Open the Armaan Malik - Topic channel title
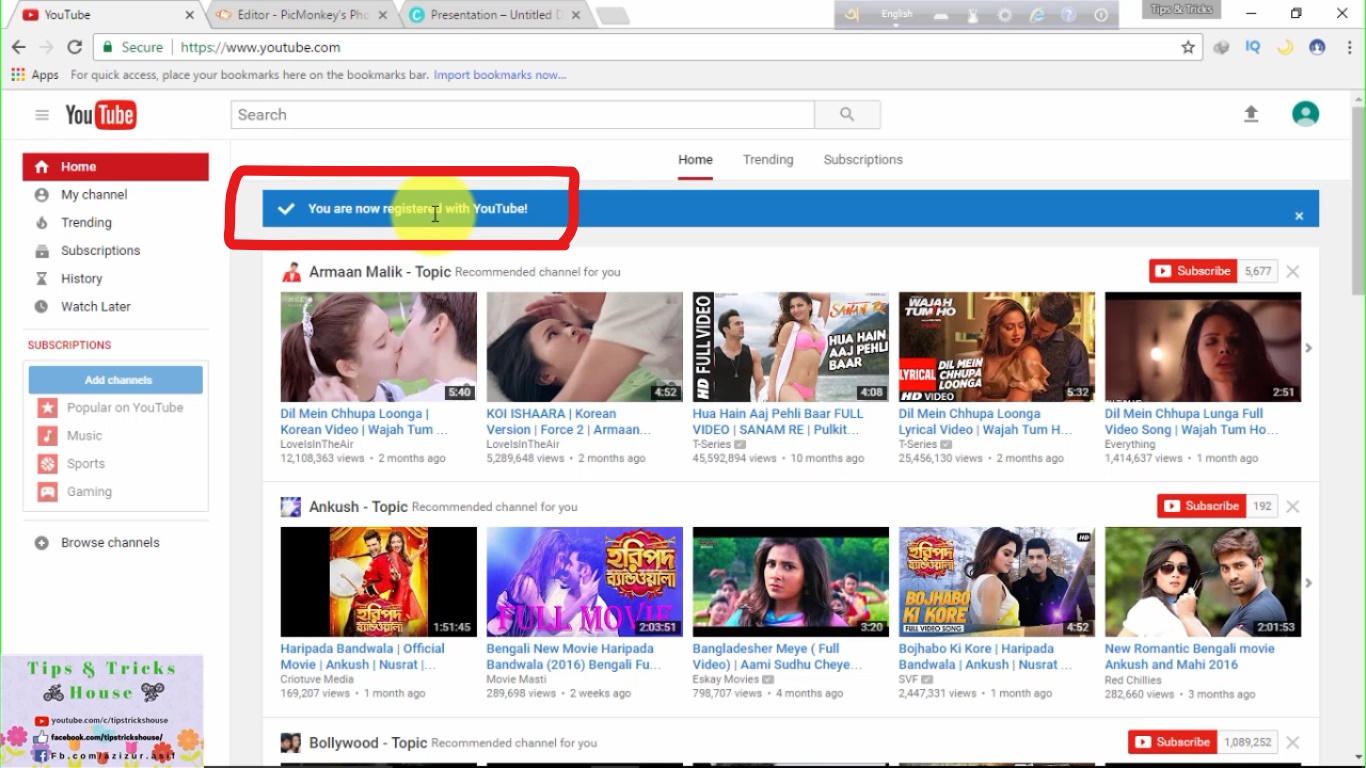Viewport: 1366px width, 768px height. click(380, 272)
